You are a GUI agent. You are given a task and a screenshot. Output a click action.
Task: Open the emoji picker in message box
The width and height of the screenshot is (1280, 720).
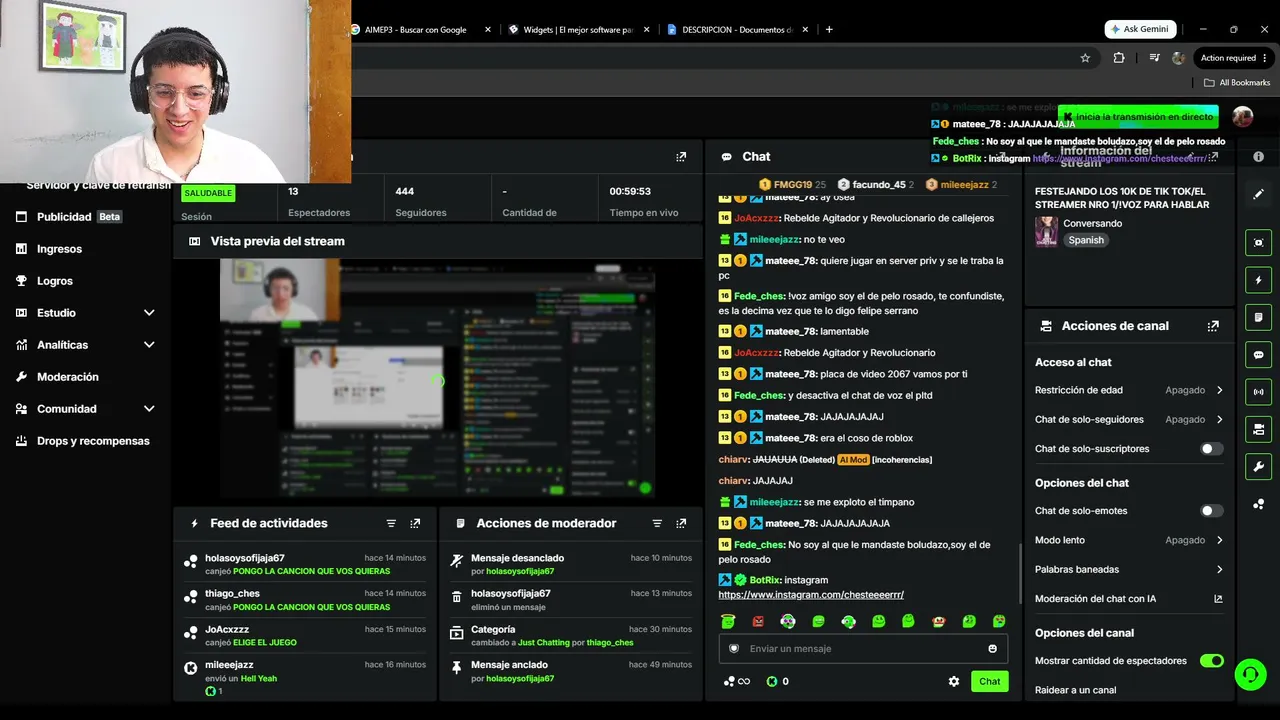tap(993, 649)
